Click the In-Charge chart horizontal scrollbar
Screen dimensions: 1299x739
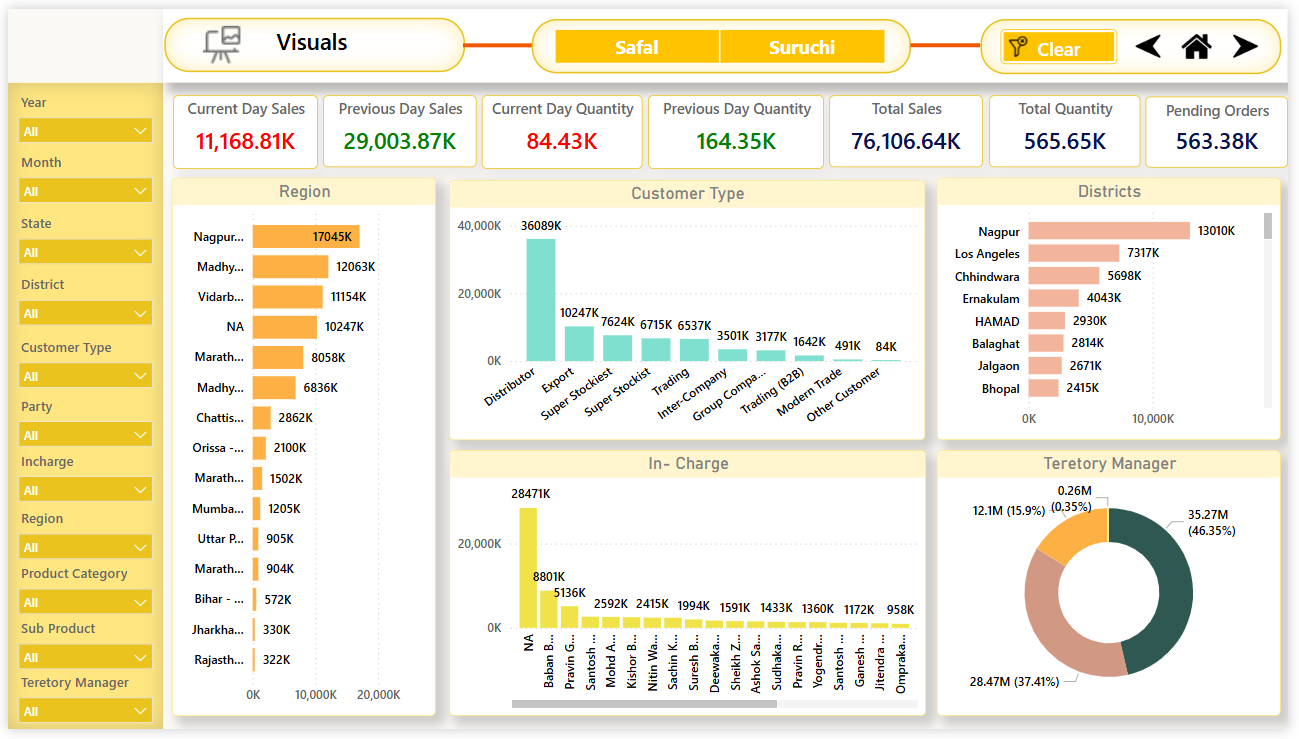[644, 704]
